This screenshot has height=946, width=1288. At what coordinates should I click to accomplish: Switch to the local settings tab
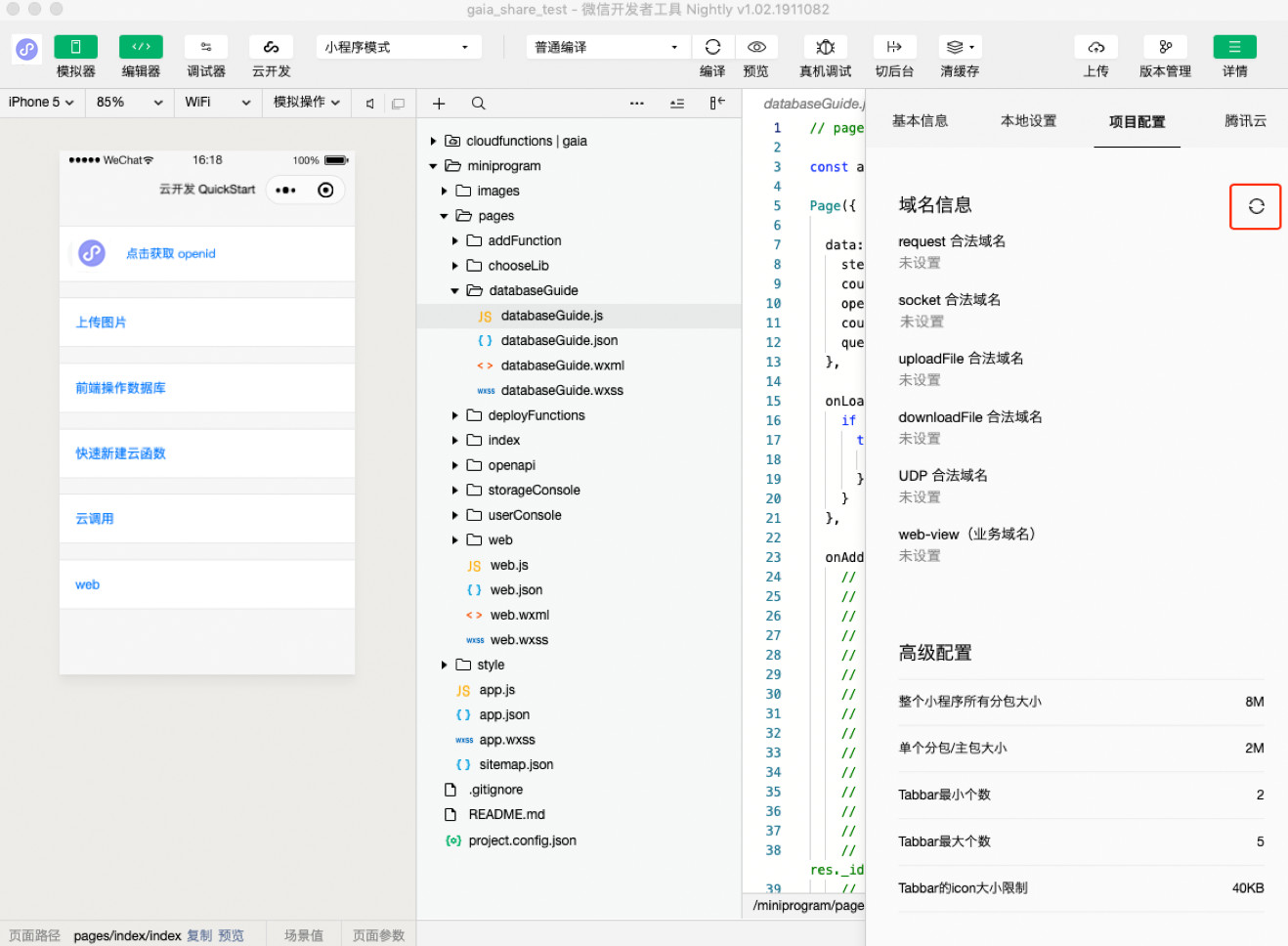point(1028,121)
